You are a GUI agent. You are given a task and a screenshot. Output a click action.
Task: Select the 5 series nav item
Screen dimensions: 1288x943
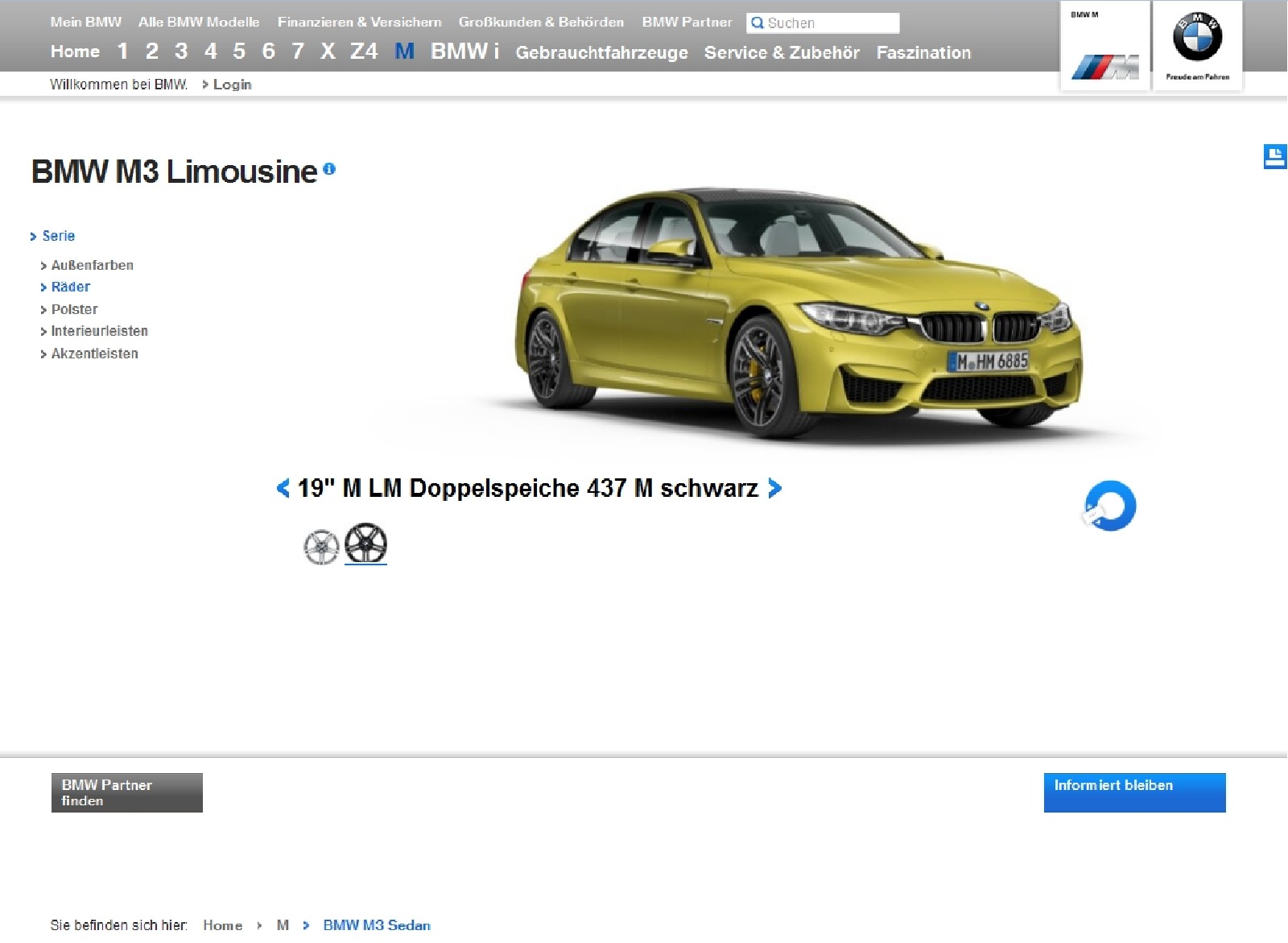(x=239, y=52)
